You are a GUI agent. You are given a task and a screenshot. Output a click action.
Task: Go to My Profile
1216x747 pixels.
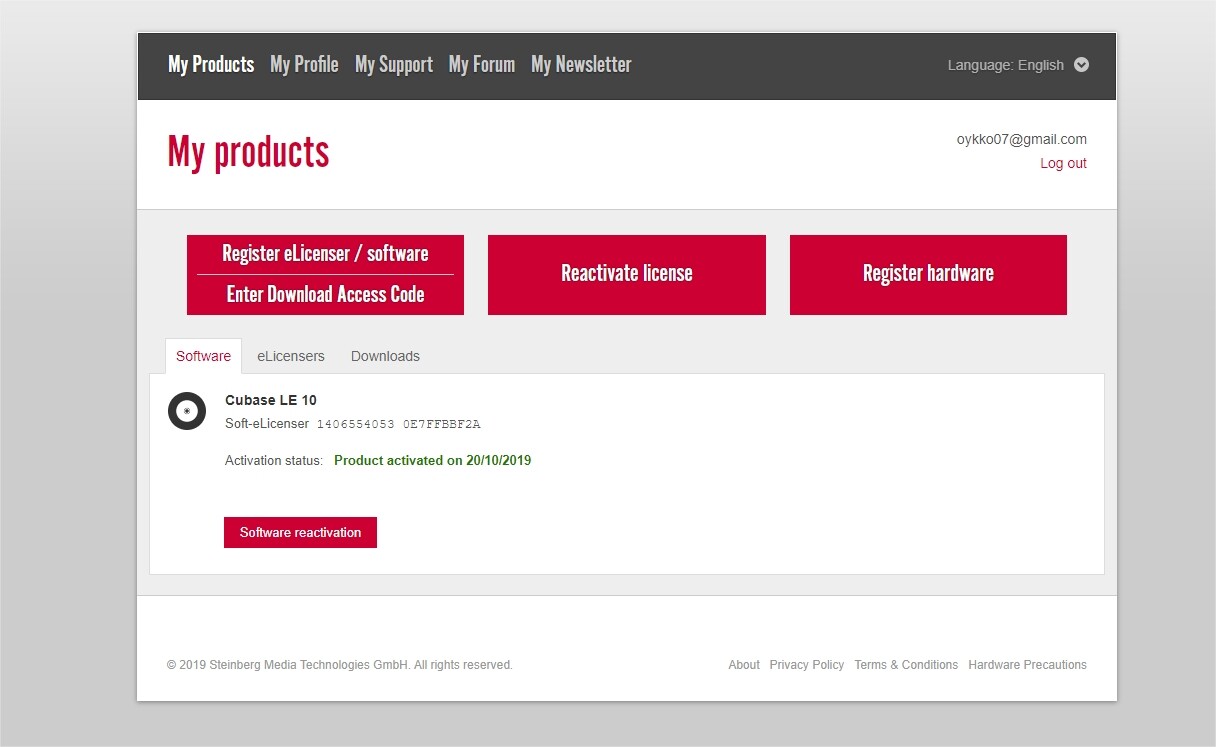[304, 65]
